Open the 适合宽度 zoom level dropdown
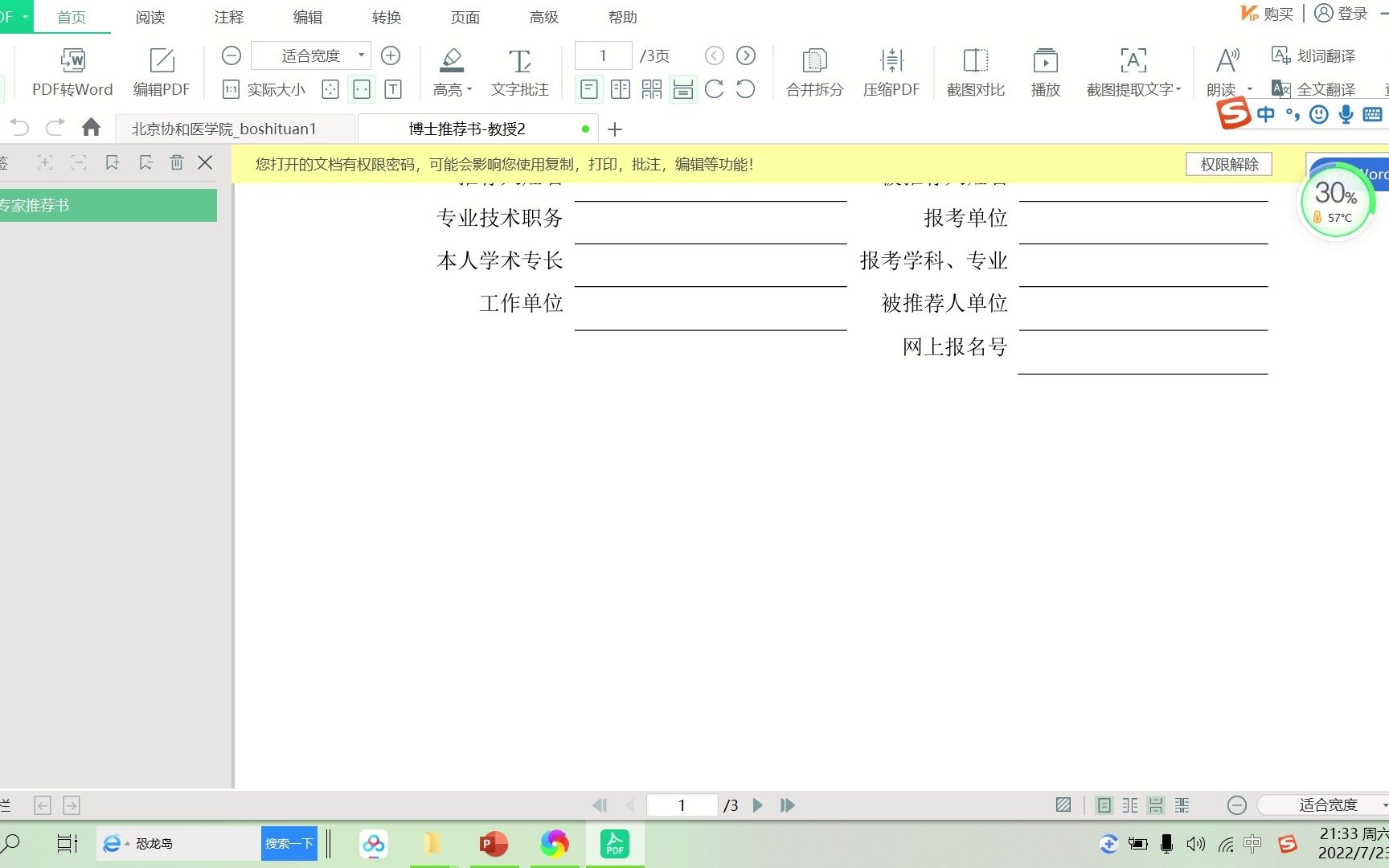 [361, 55]
